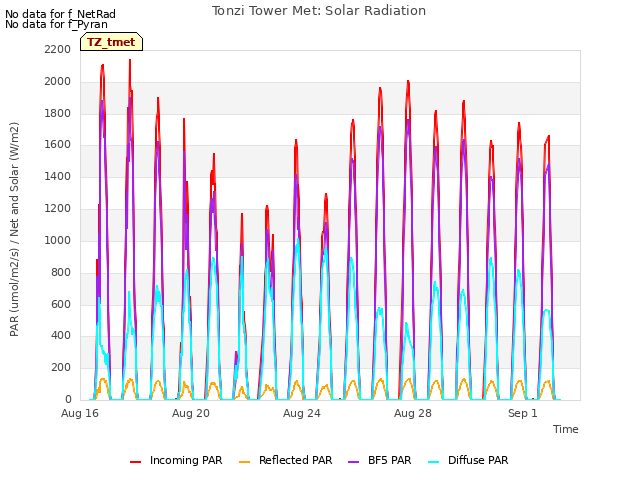Click the vertical PAR / Net and Solar axis title
Viewport: 640px width, 480px height.
14,229
